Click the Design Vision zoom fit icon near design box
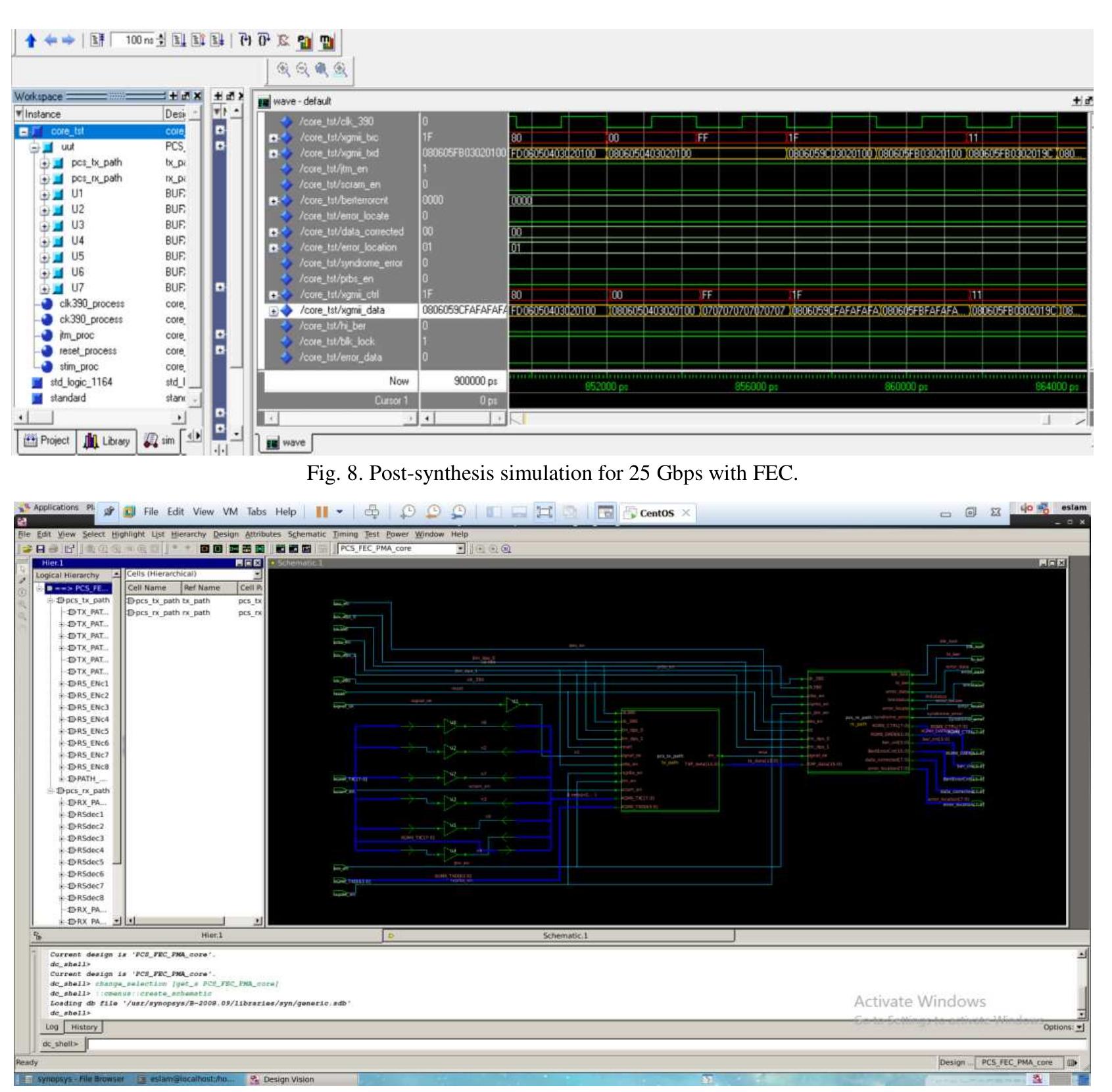1112x1092 pixels. point(506,549)
